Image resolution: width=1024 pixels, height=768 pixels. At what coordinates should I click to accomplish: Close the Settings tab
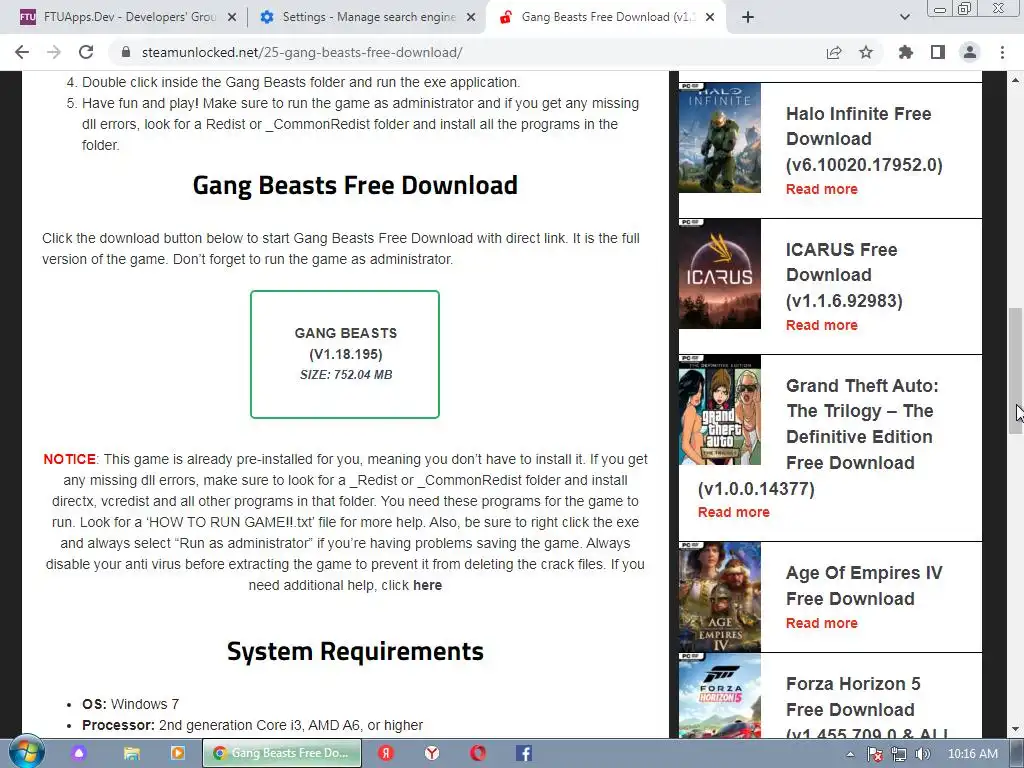tap(471, 18)
